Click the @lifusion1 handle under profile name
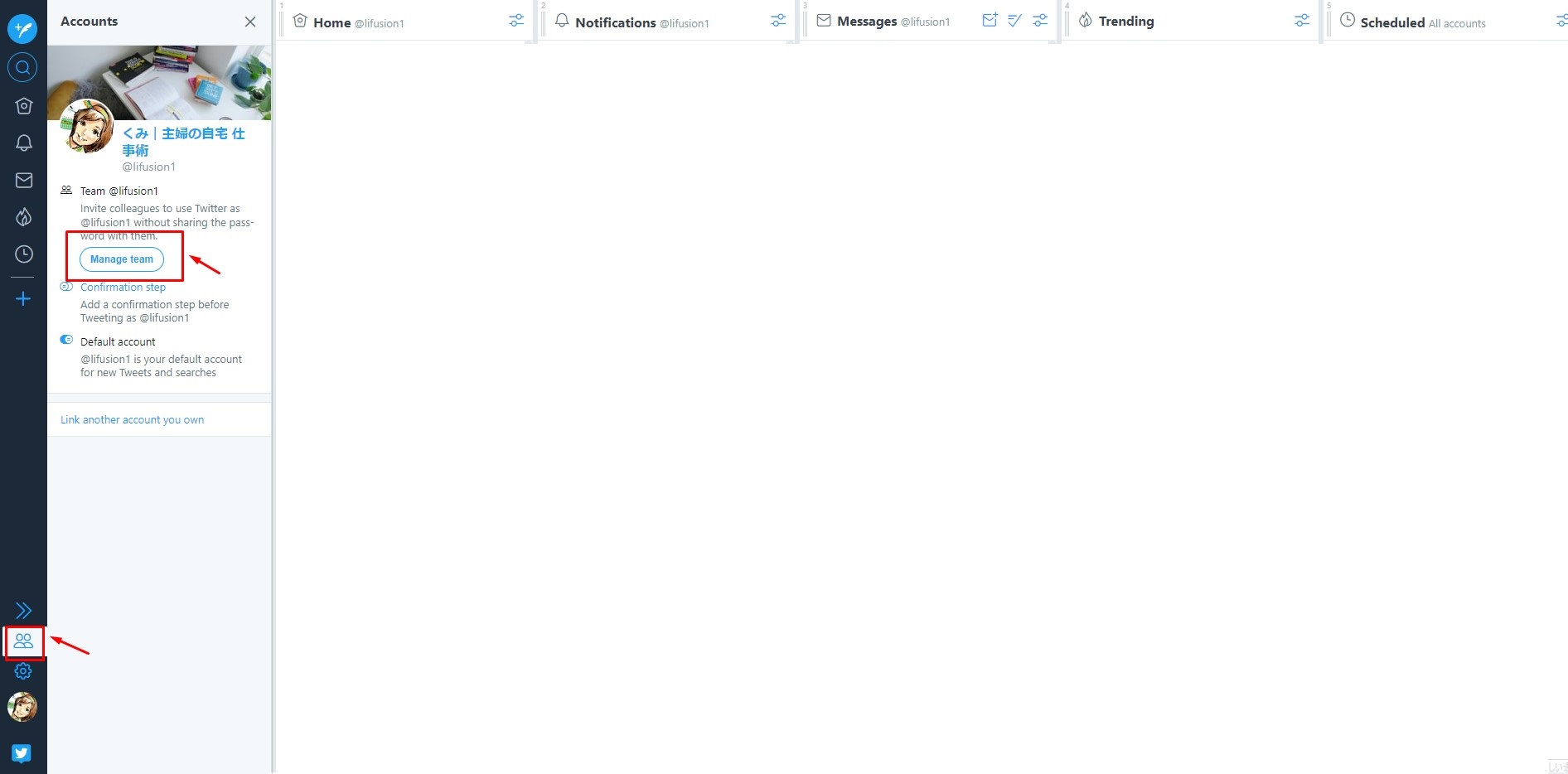Image resolution: width=1568 pixels, height=774 pixels. [149, 167]
